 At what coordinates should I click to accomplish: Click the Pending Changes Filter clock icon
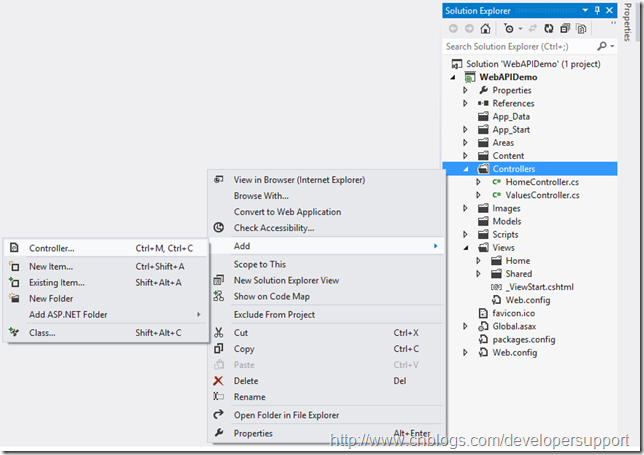pyautogui.click(x=509, y=28)
